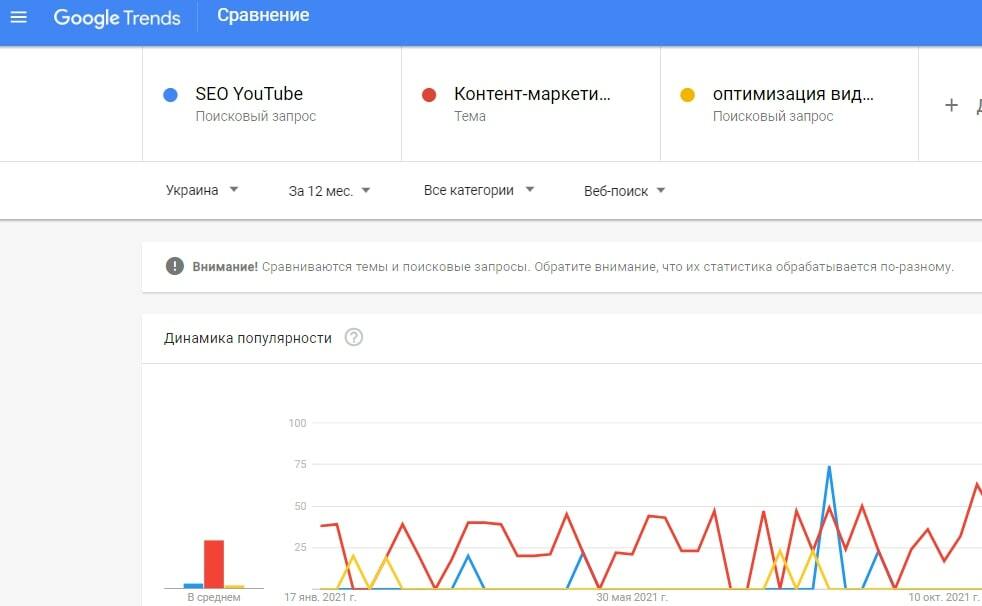Click the 17 янв. 2021 г. axis label

tap(320, 597)
